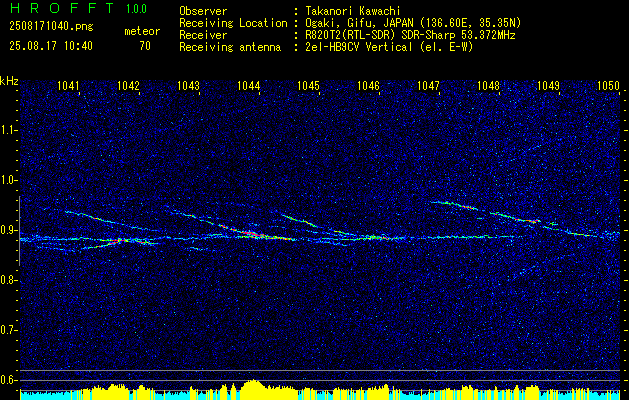This screenshot has height=400, width=629.
Task: Click time axis marker 1042
Action: click(x=128, y=85)
